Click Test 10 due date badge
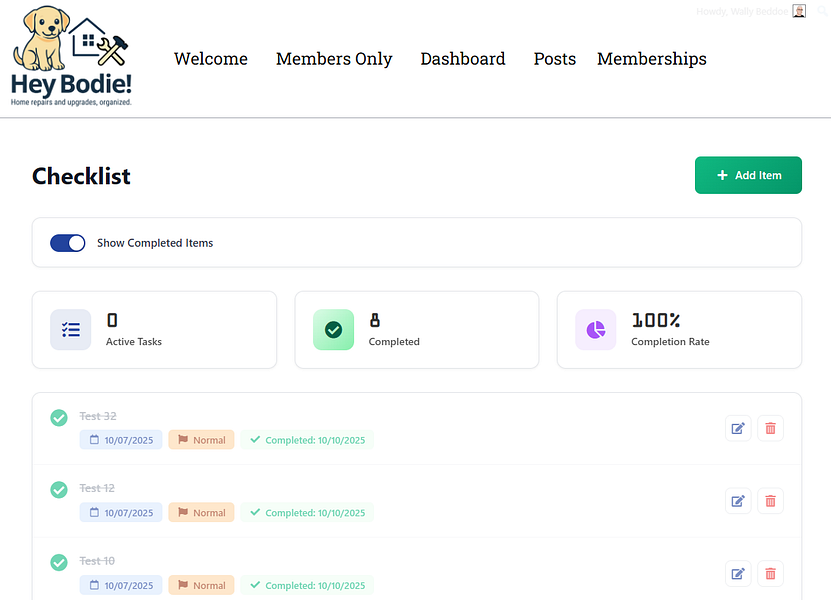 (121, 585)
